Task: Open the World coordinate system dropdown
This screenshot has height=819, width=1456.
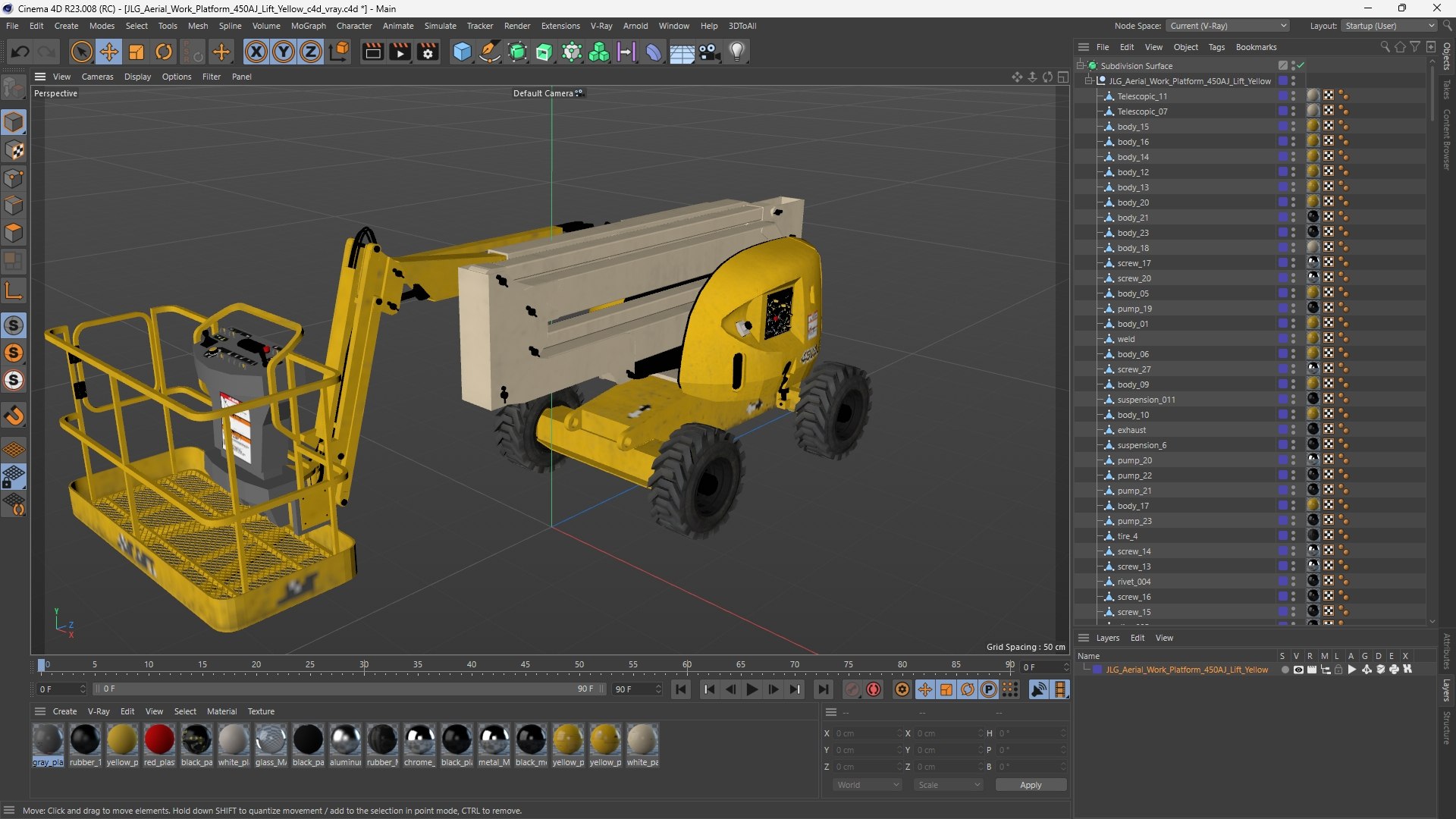Action: click(x=867, y=785)
